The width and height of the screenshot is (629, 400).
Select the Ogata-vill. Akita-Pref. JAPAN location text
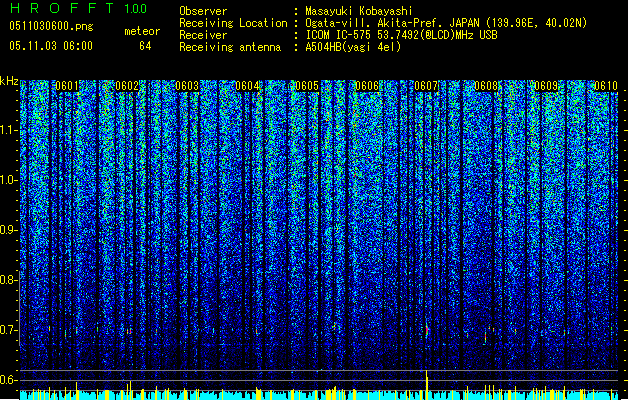pyautogui.click(x=446, y=23)
